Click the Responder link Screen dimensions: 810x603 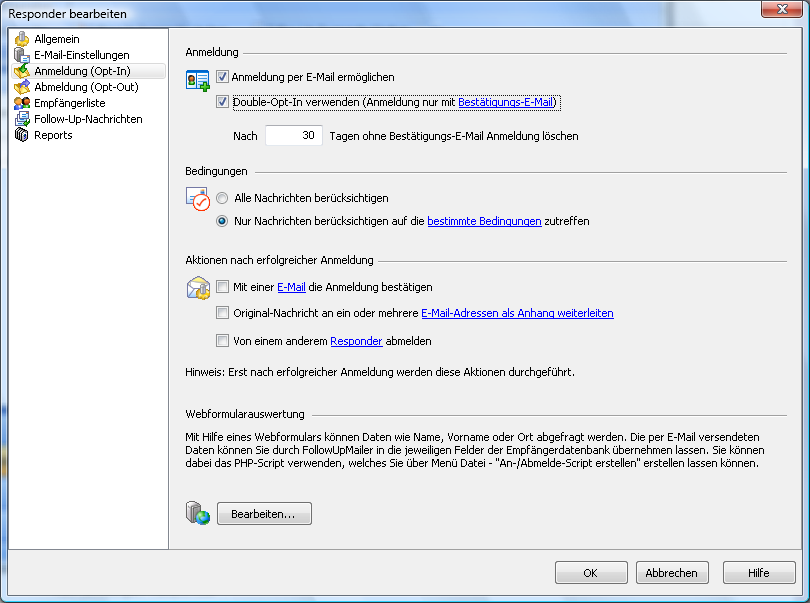pos(356,341)
